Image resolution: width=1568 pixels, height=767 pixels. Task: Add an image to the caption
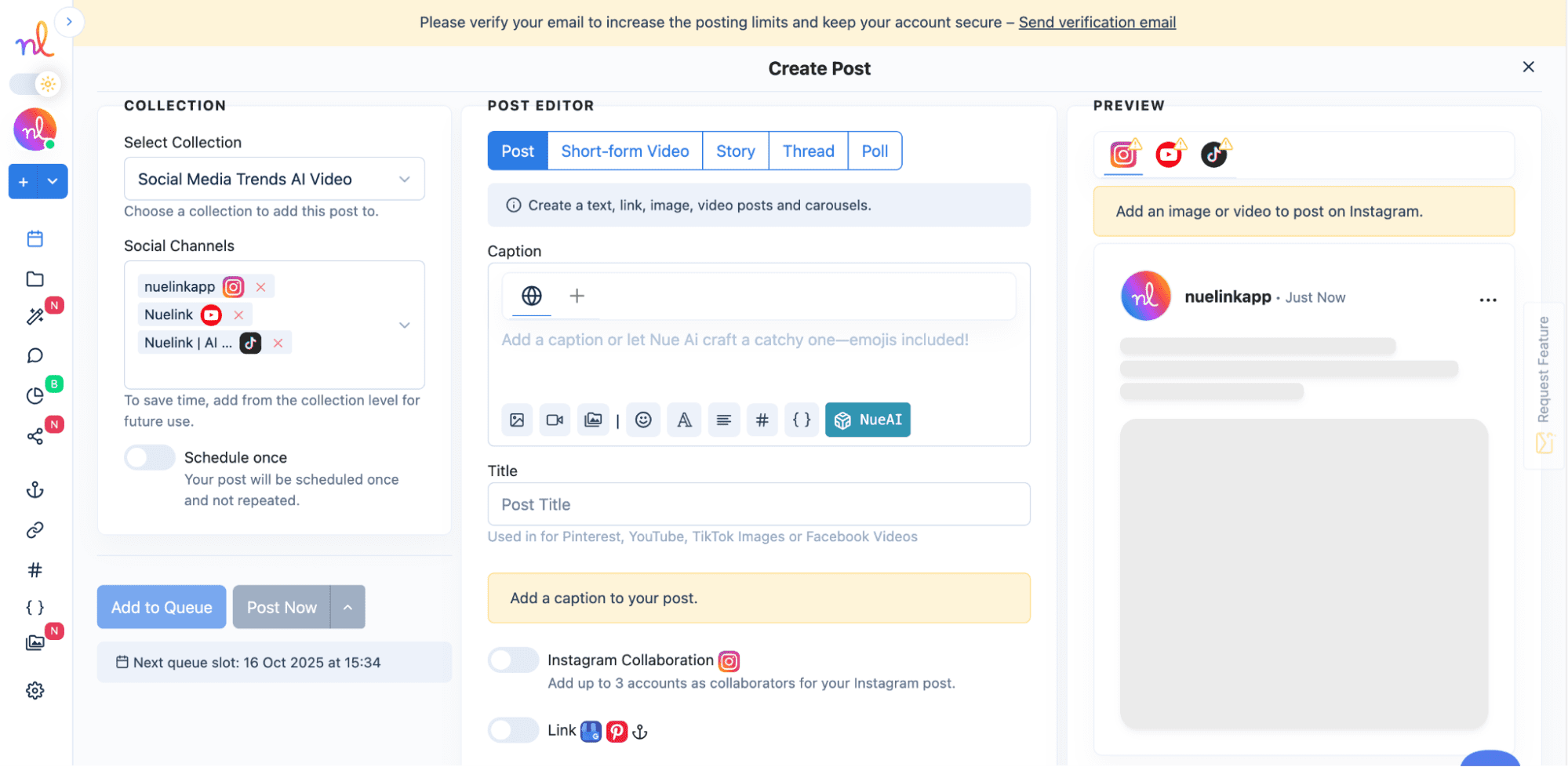click(517, 420)
